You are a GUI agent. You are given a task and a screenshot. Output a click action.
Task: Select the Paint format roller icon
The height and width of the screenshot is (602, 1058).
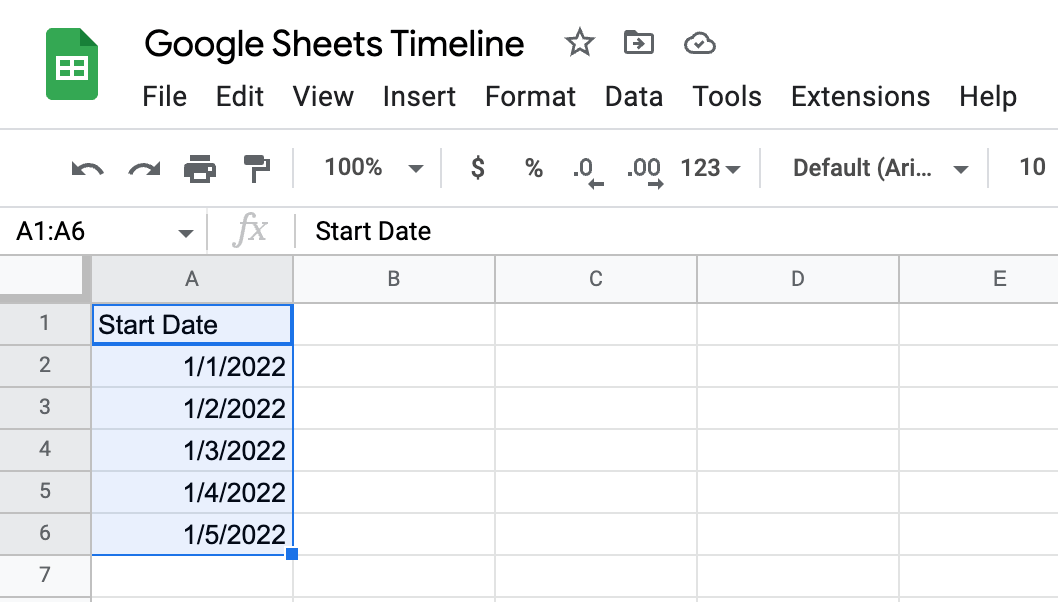click(256, 168)
